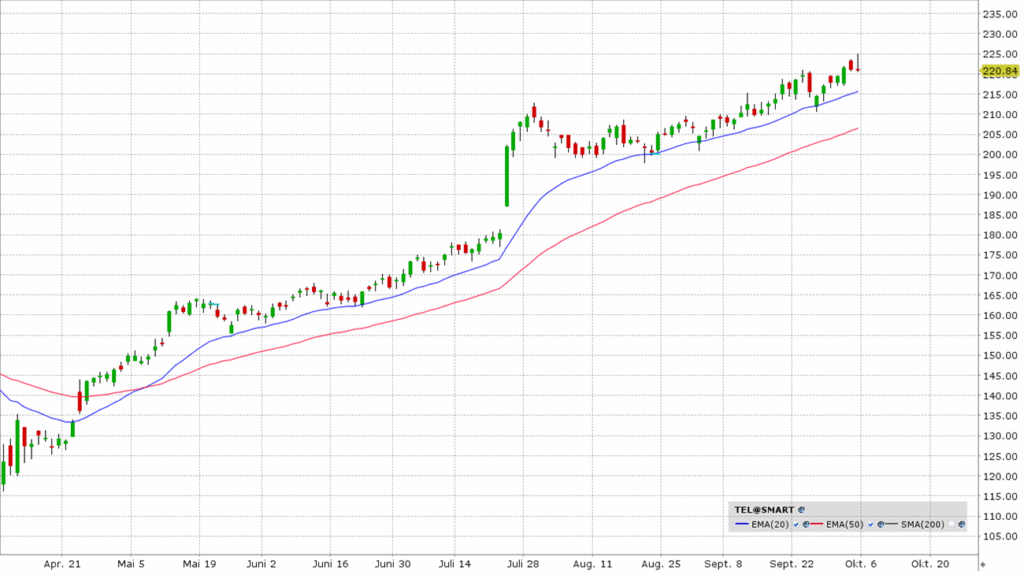
Task: Click the red EMA(50) legend line sample
Action: [817, 524]
